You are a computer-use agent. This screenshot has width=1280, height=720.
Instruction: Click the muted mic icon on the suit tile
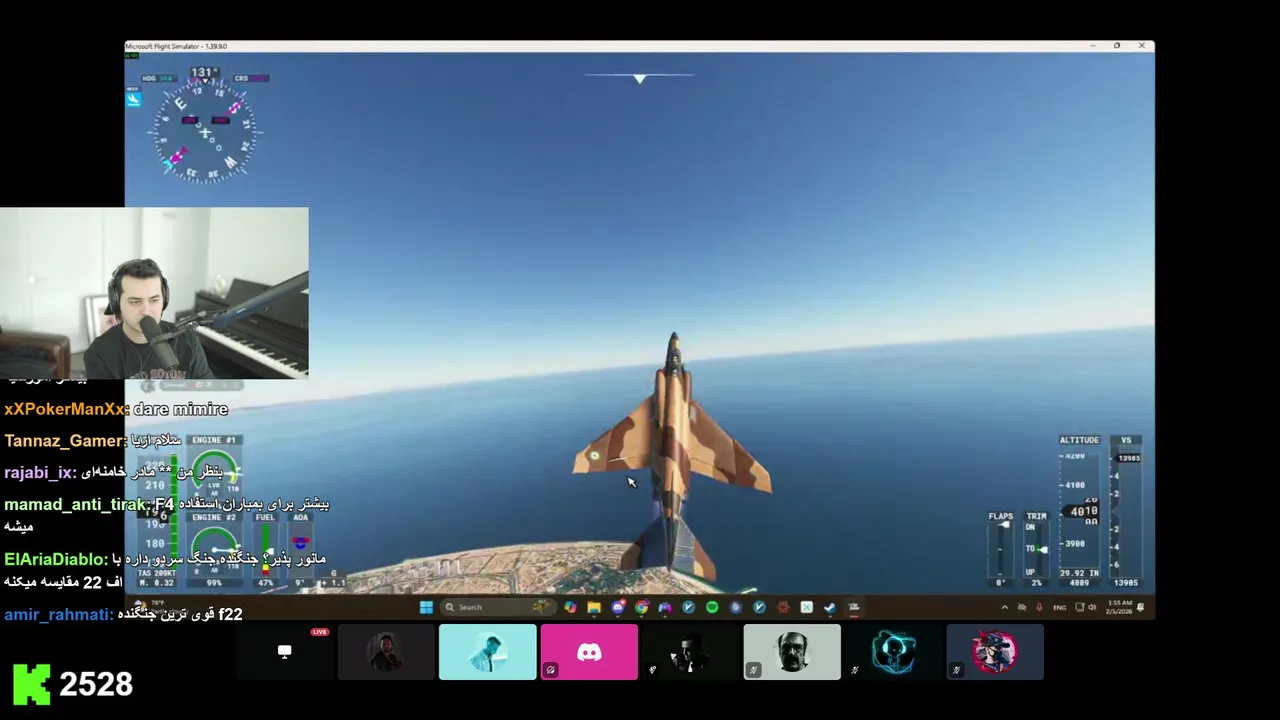point(652,670)
